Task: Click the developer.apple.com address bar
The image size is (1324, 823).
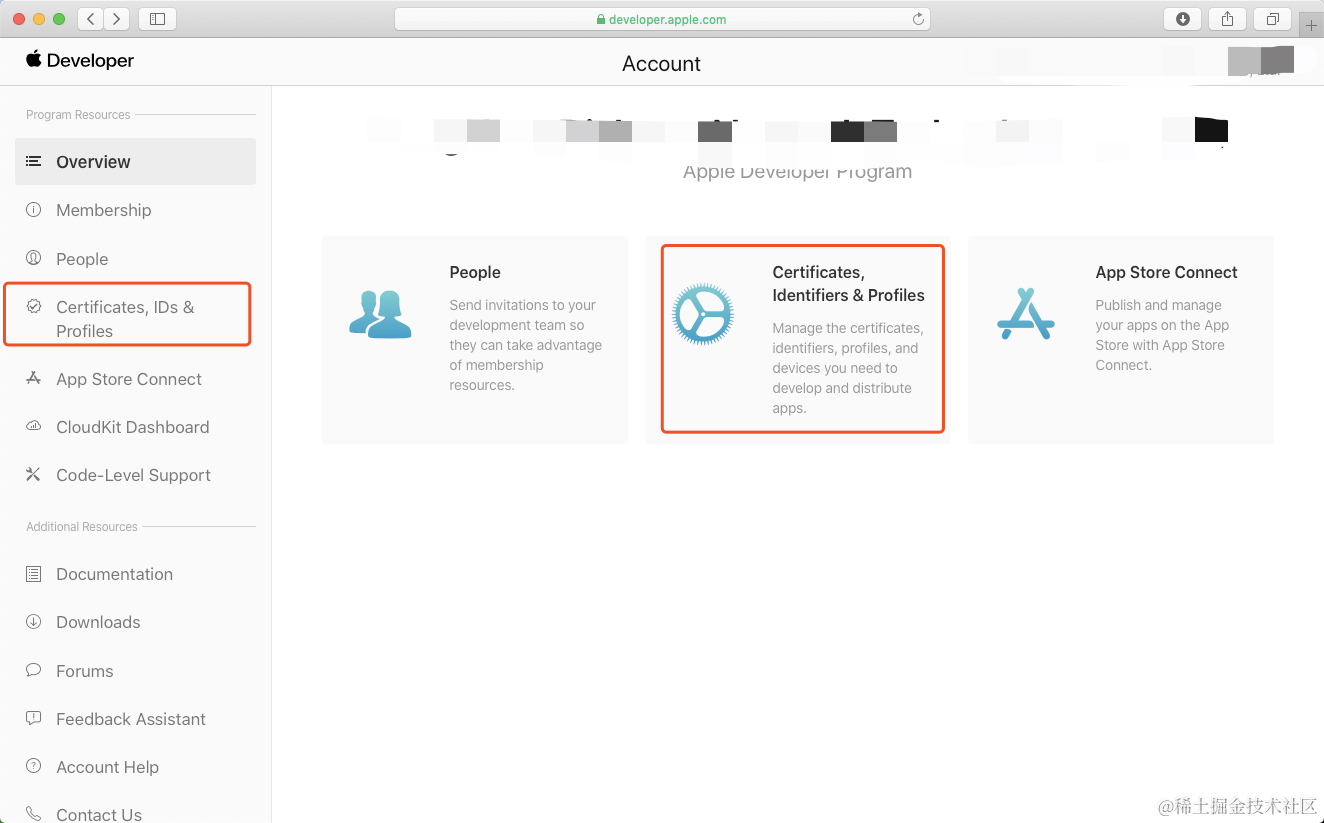Action: 662,19
